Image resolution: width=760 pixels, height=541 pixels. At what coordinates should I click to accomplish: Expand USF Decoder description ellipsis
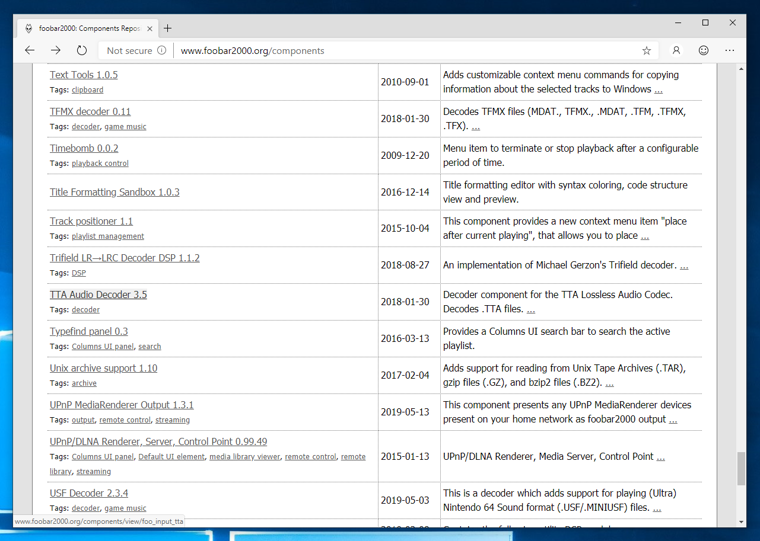[x=657, y=508]
